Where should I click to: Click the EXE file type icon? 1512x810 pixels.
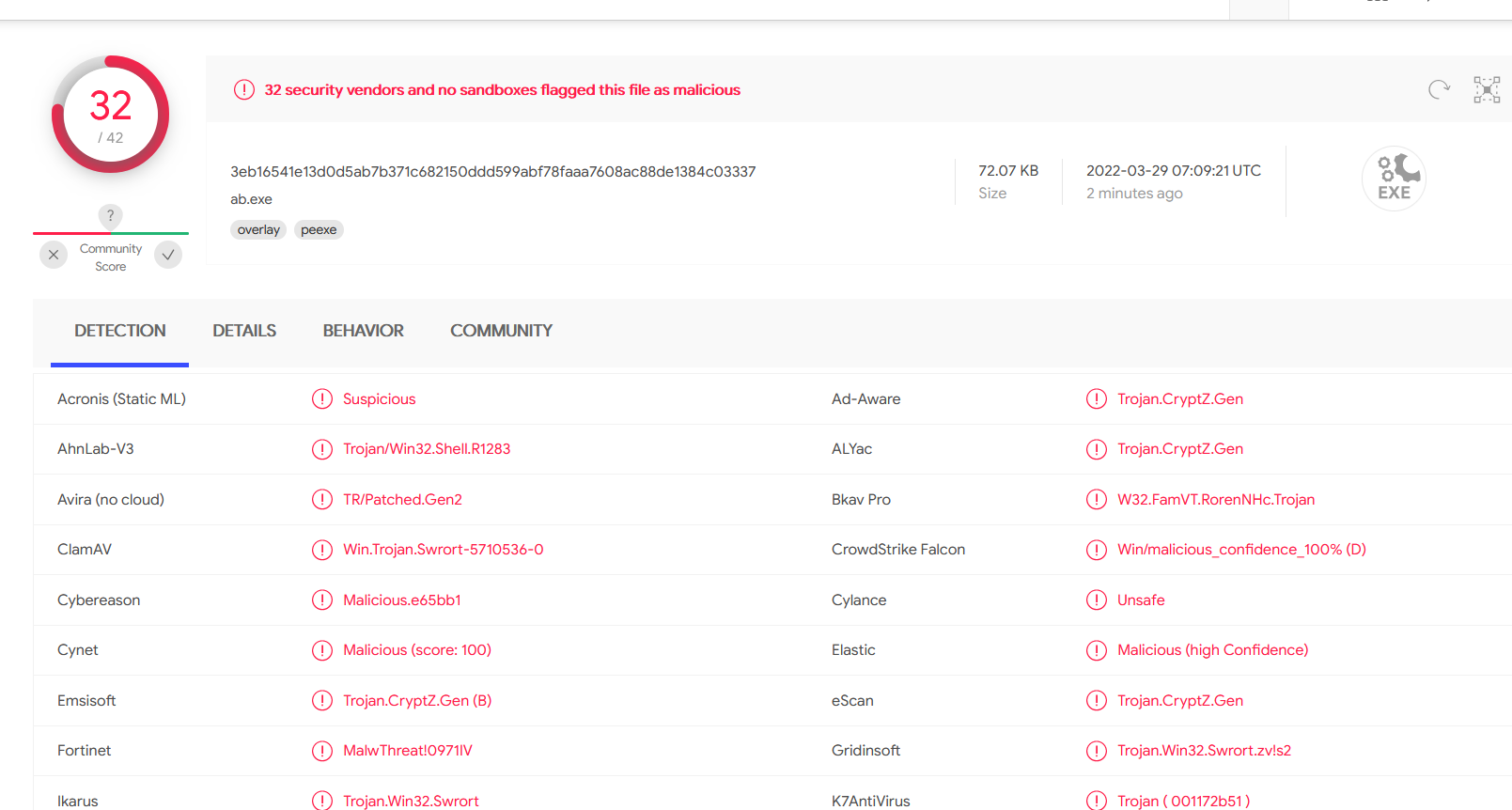pyautogui.click(x=1394, y=179)
